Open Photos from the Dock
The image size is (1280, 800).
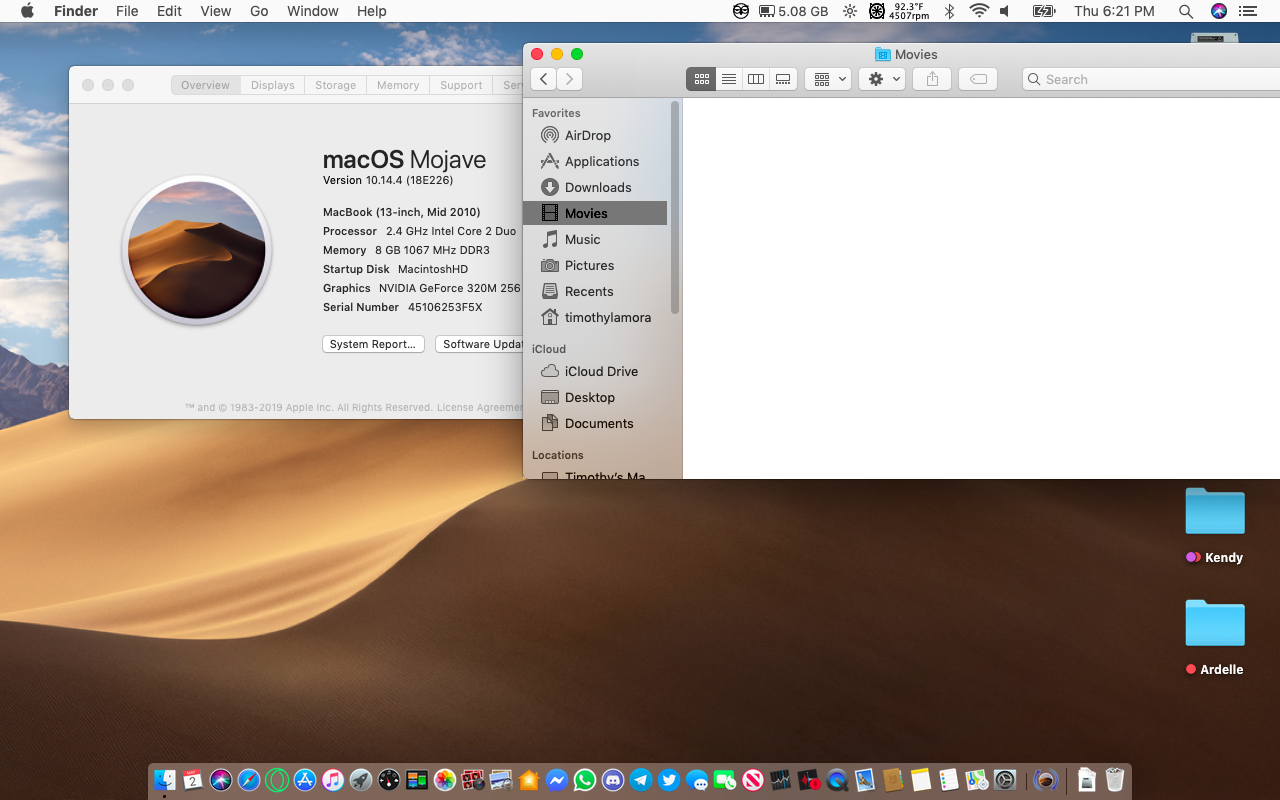[x=445, y=780]
